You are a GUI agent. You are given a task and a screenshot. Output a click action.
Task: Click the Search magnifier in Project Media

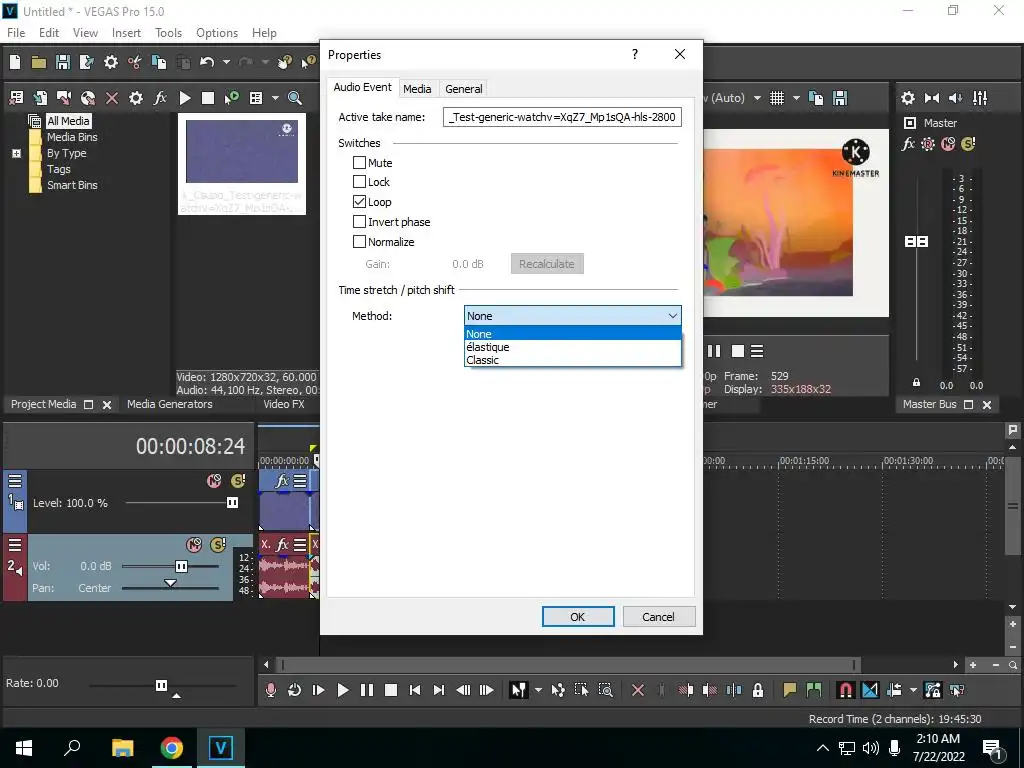(x=295, y=98)
